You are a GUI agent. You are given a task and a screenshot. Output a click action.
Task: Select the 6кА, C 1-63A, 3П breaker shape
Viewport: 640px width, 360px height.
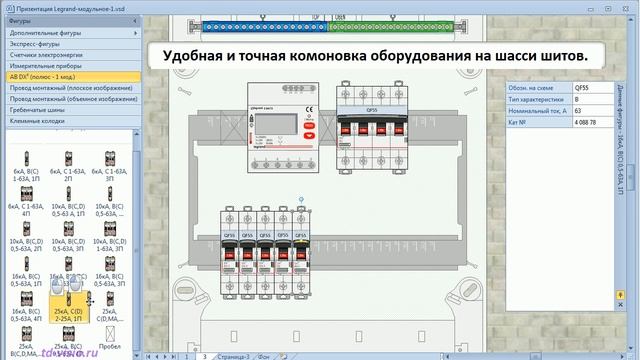pyautogui.click(x=109, y=166)
